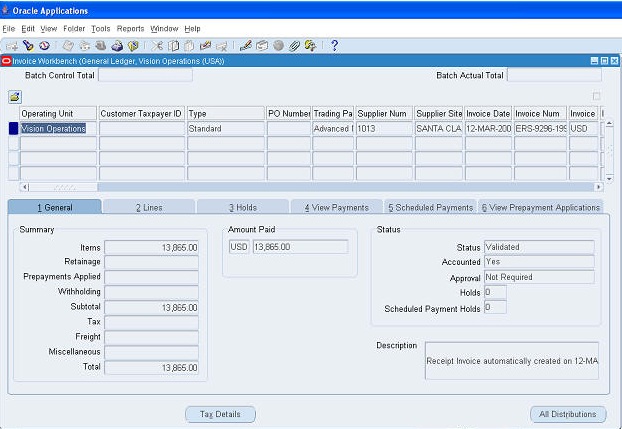Click the Next Step toolbar icon
622x429 pixels.
(84, 46)
